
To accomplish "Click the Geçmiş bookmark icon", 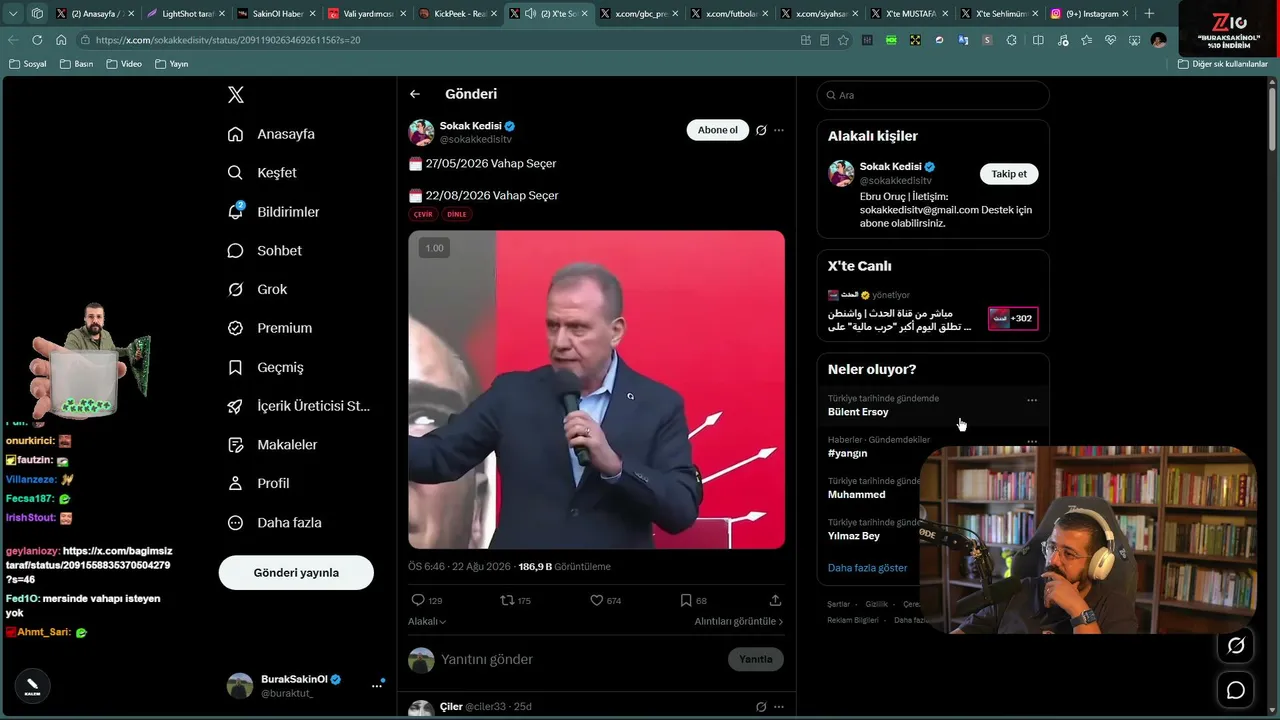I will (x=235, y=367).
